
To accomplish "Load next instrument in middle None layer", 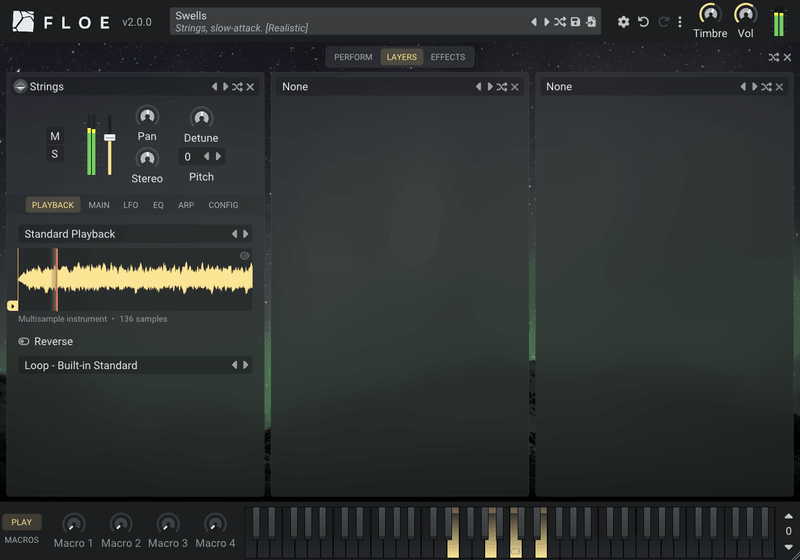I will coord(490,87).
